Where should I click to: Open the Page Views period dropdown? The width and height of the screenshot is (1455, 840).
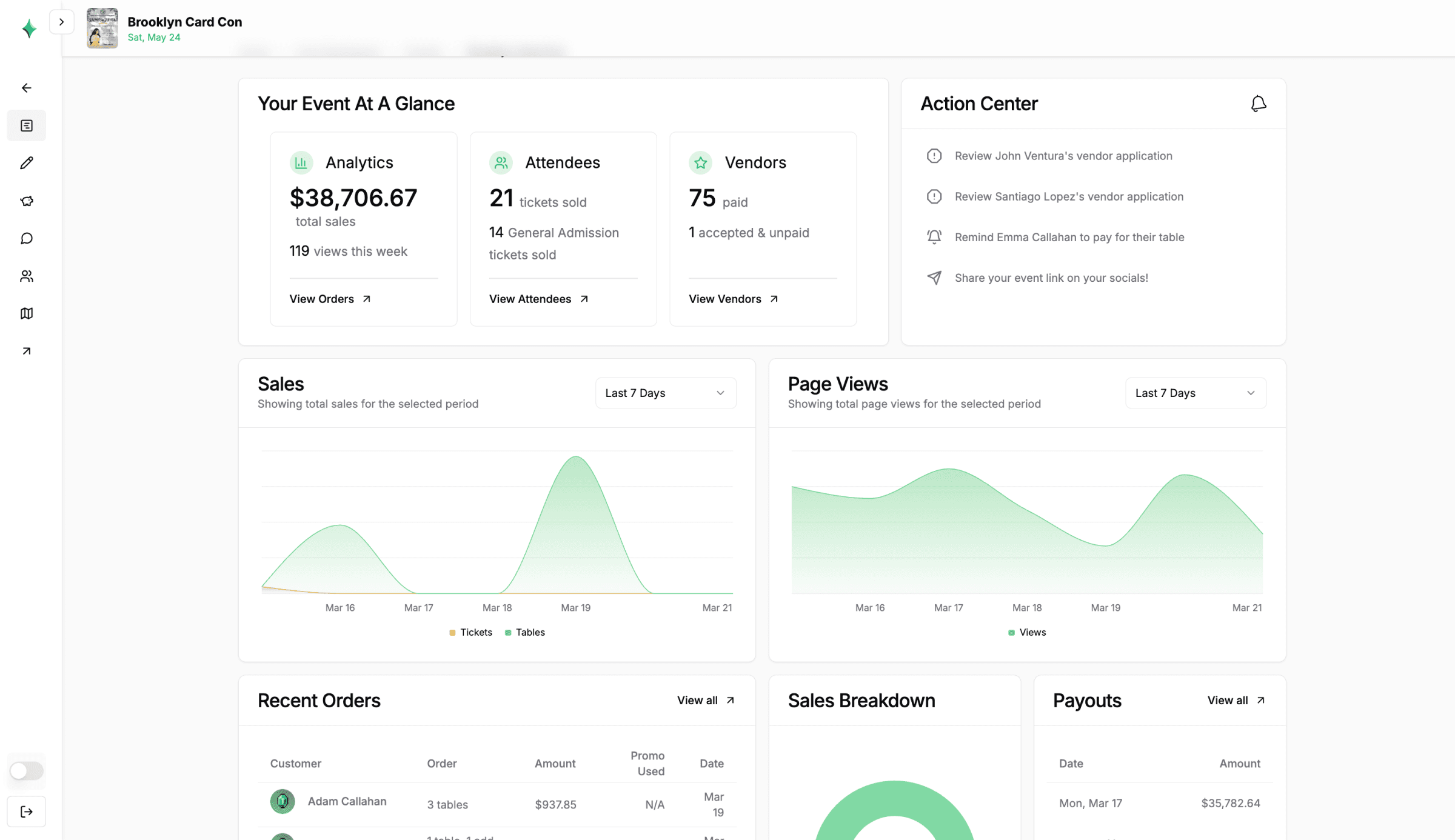click(1195, 393)
